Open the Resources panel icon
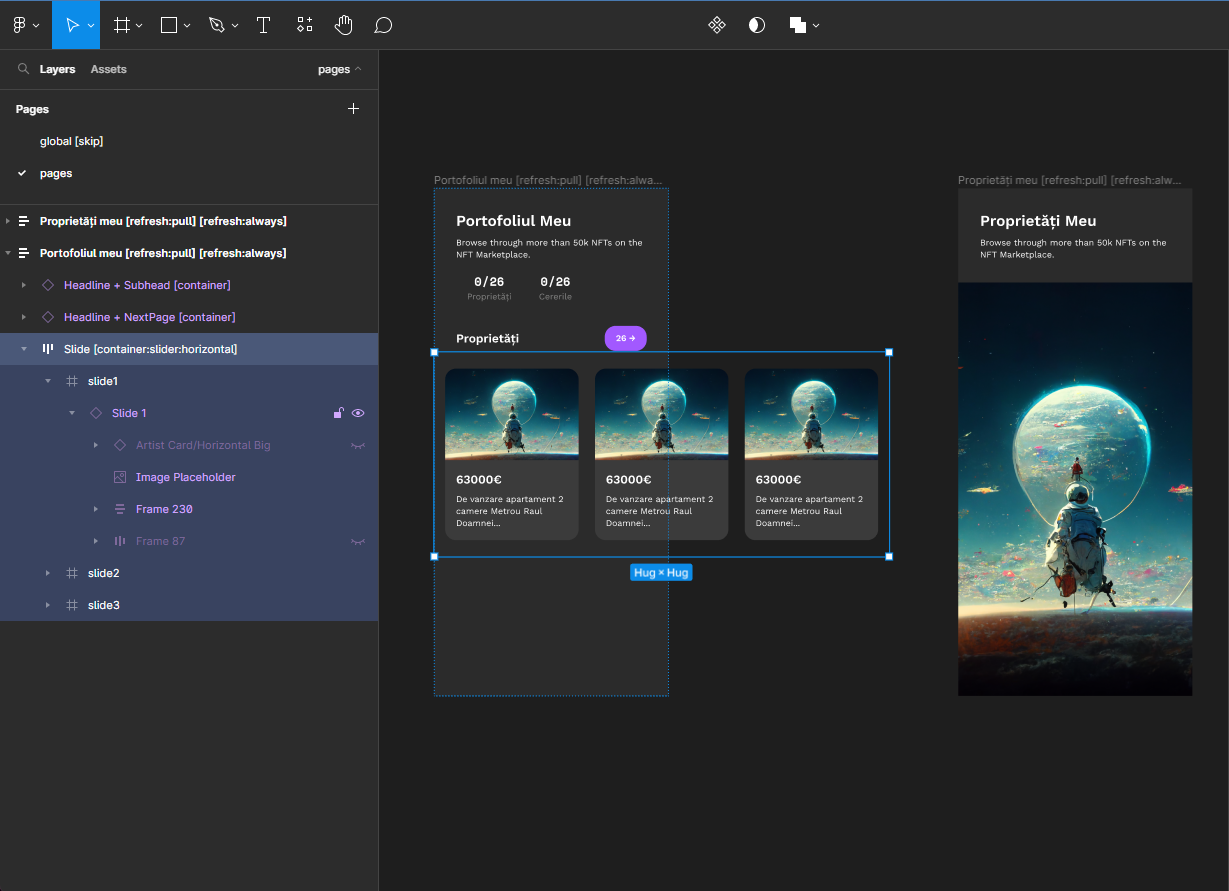Image resolution: width=1229 pixels, height=891 pixels. (305, 25)
